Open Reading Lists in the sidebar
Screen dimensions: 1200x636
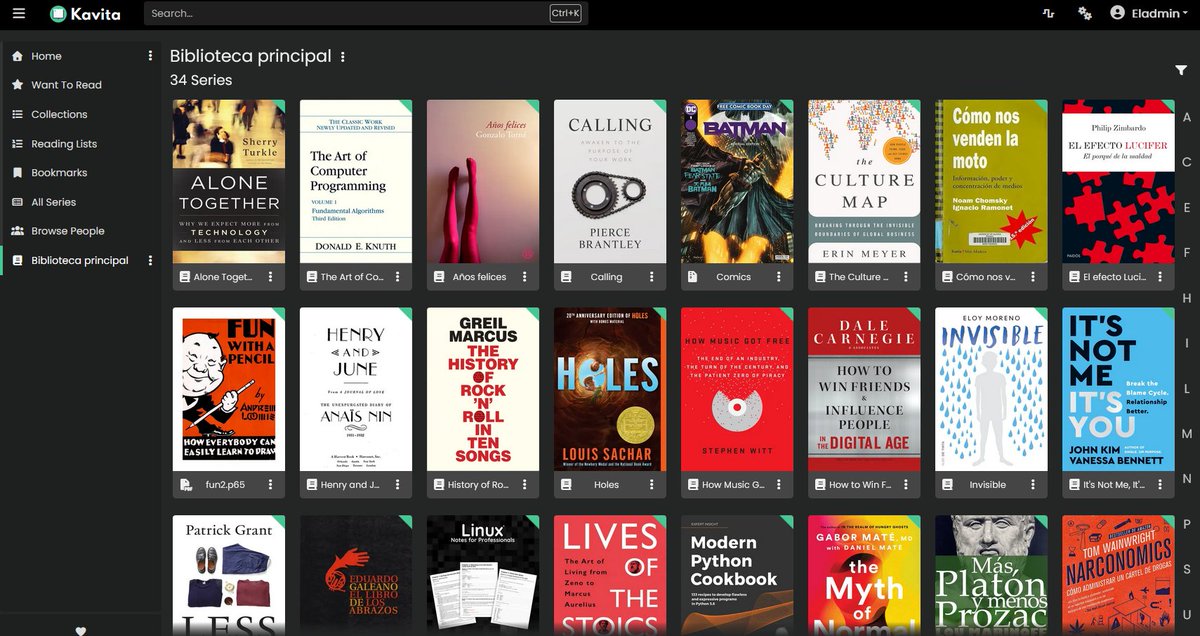pos(64,144)
